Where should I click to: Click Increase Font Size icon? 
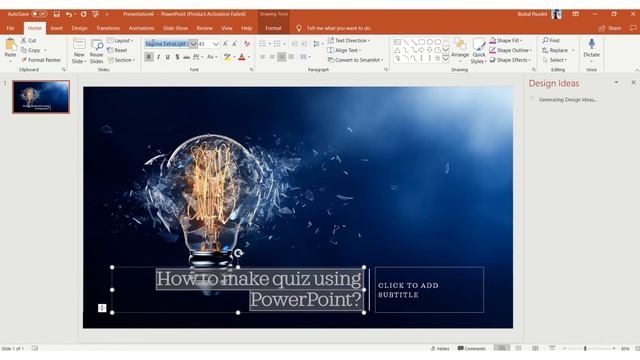point(226,43)
